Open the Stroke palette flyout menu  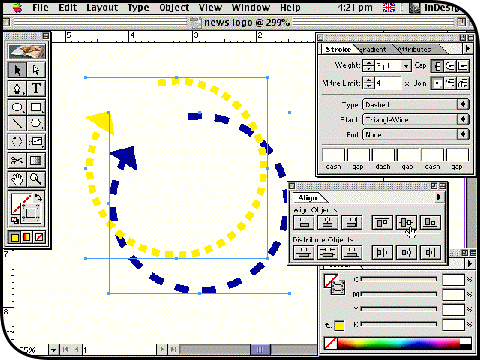[468, 49]
